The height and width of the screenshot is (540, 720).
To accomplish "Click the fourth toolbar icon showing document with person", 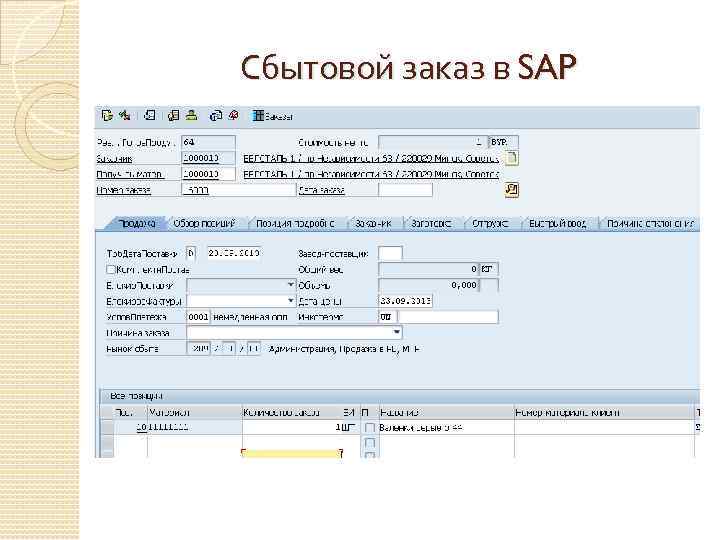I will [174, 115].
